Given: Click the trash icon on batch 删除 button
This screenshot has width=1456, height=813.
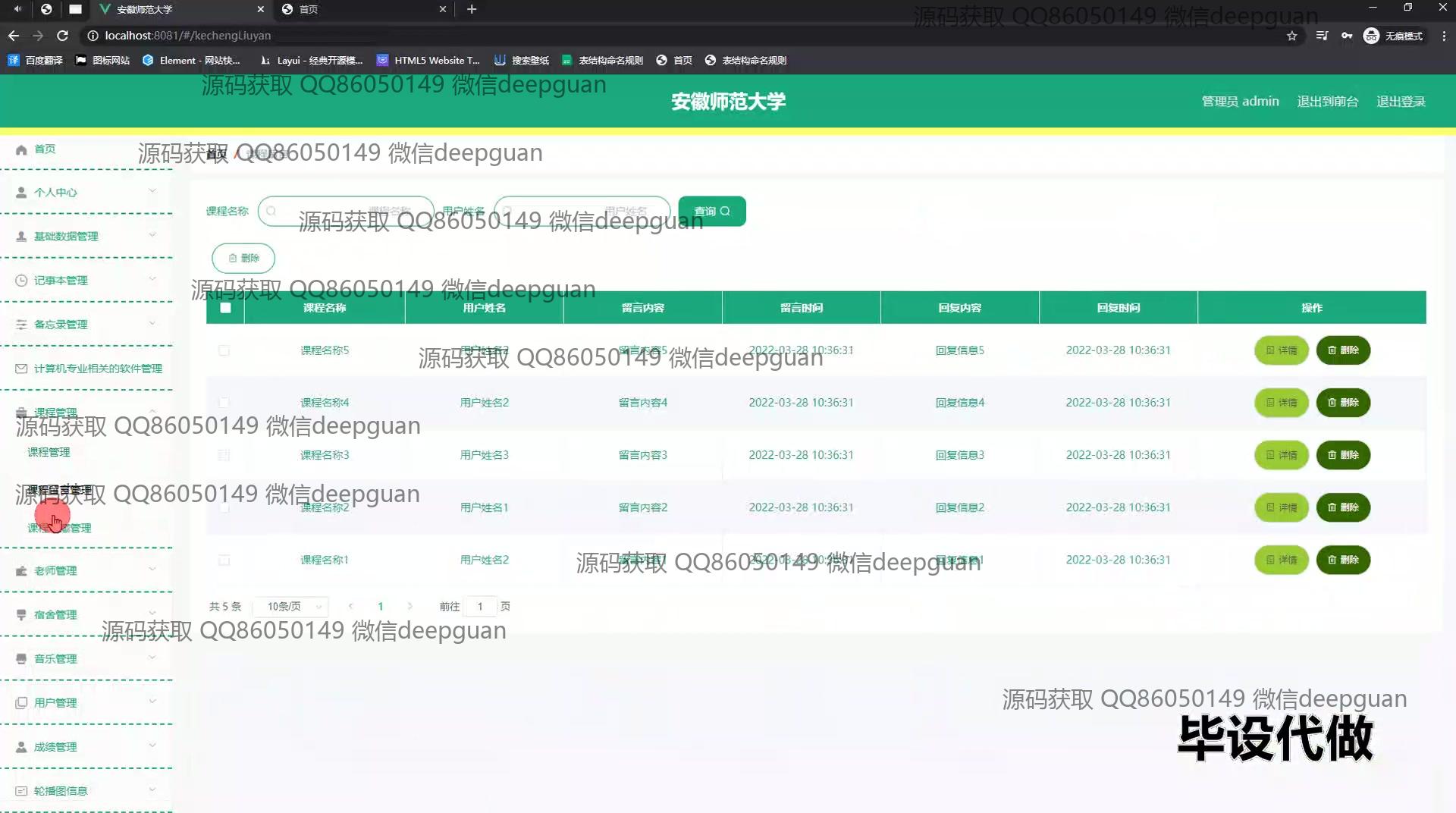Looking at the screenshot, I should 233,259.
